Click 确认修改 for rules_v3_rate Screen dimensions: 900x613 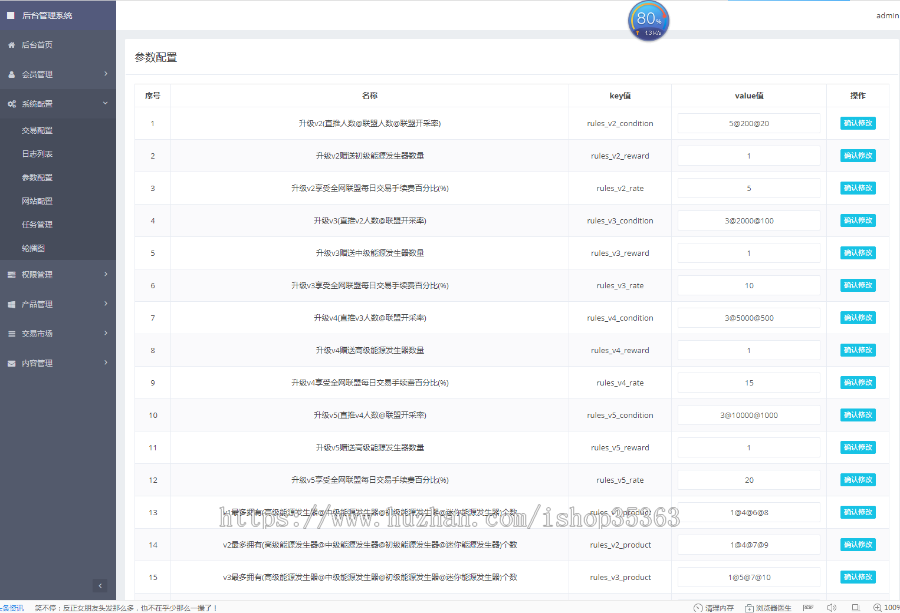click(858, 285)
